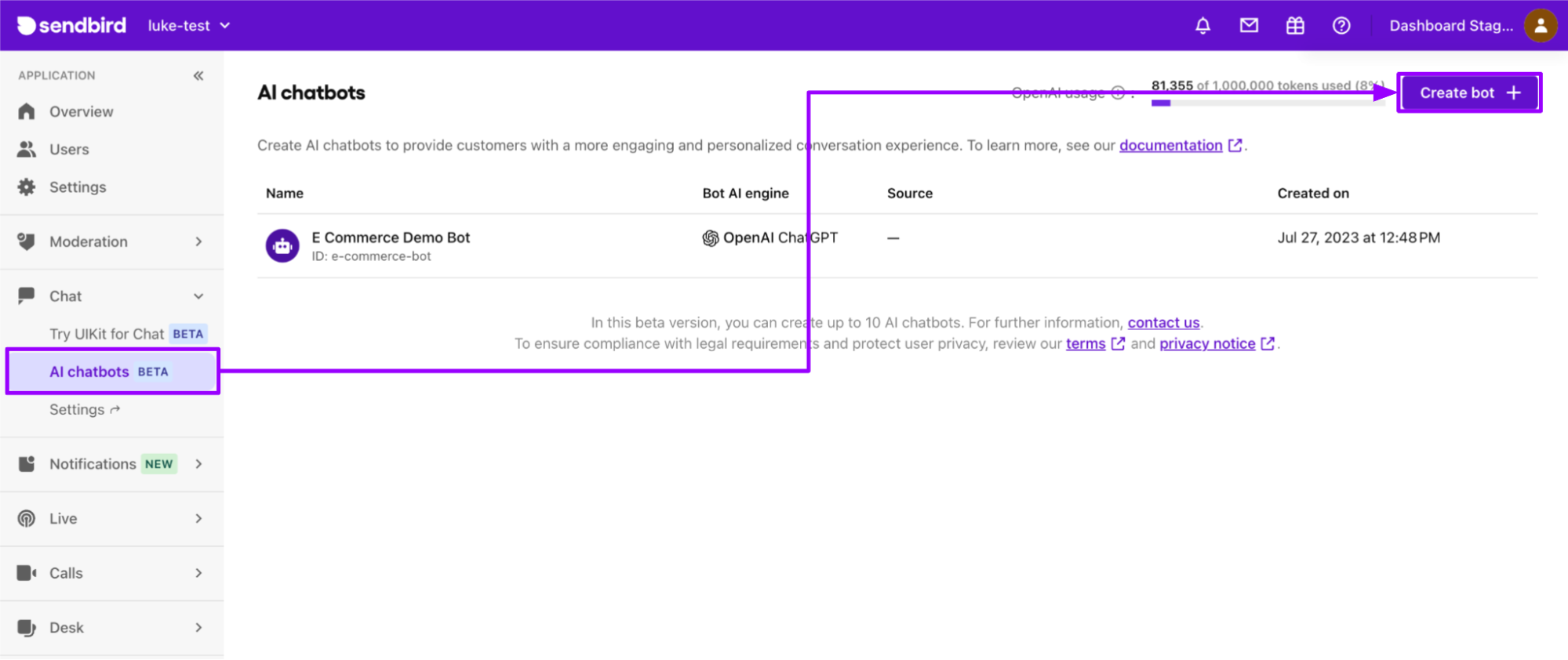Click the Bot AI engine column header
Image resolution: width=1568 pixels, height=660 pixels.
coord(745,193)
